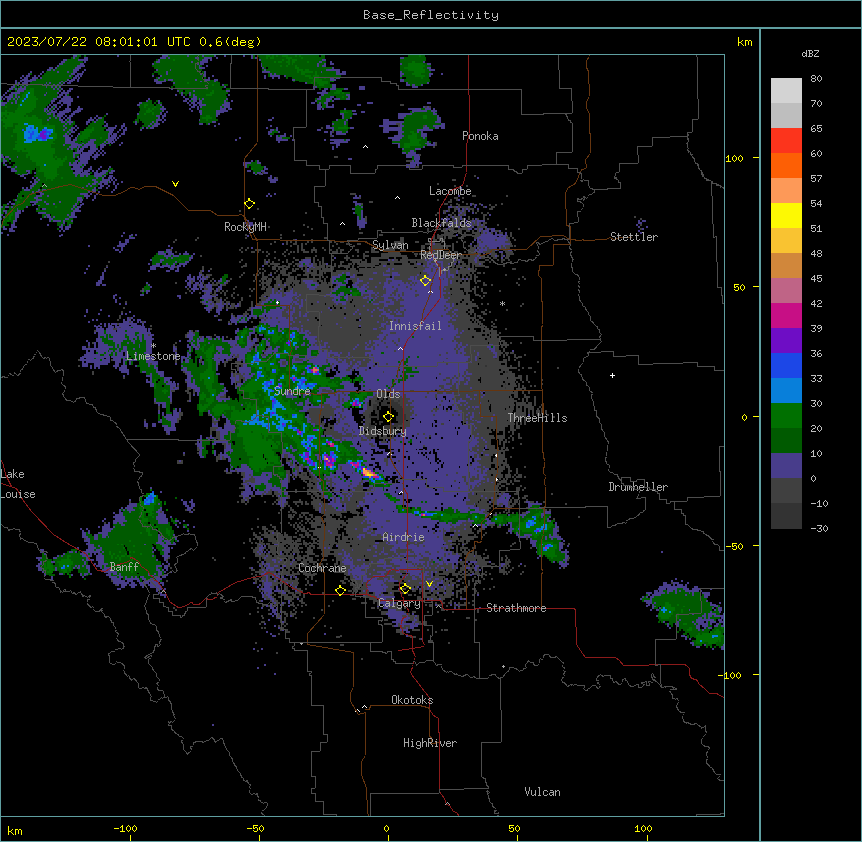Image resolution: width=862 pixels, height=842 pixels.
Task: Click the dBZ legend heading
Action: tap(810, 54)
